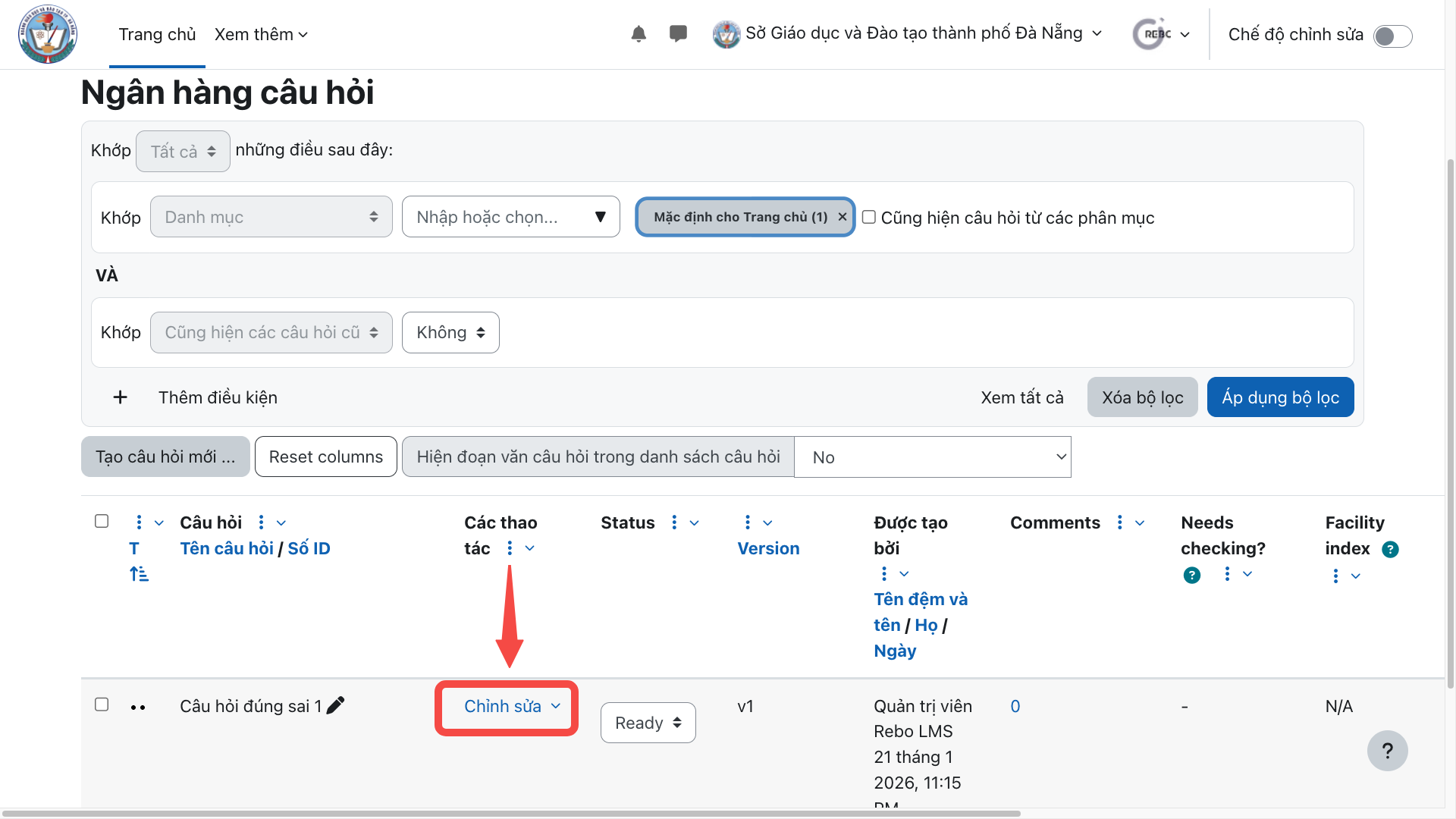
Task: Click Reset columns button
Action: coord(326,457)
